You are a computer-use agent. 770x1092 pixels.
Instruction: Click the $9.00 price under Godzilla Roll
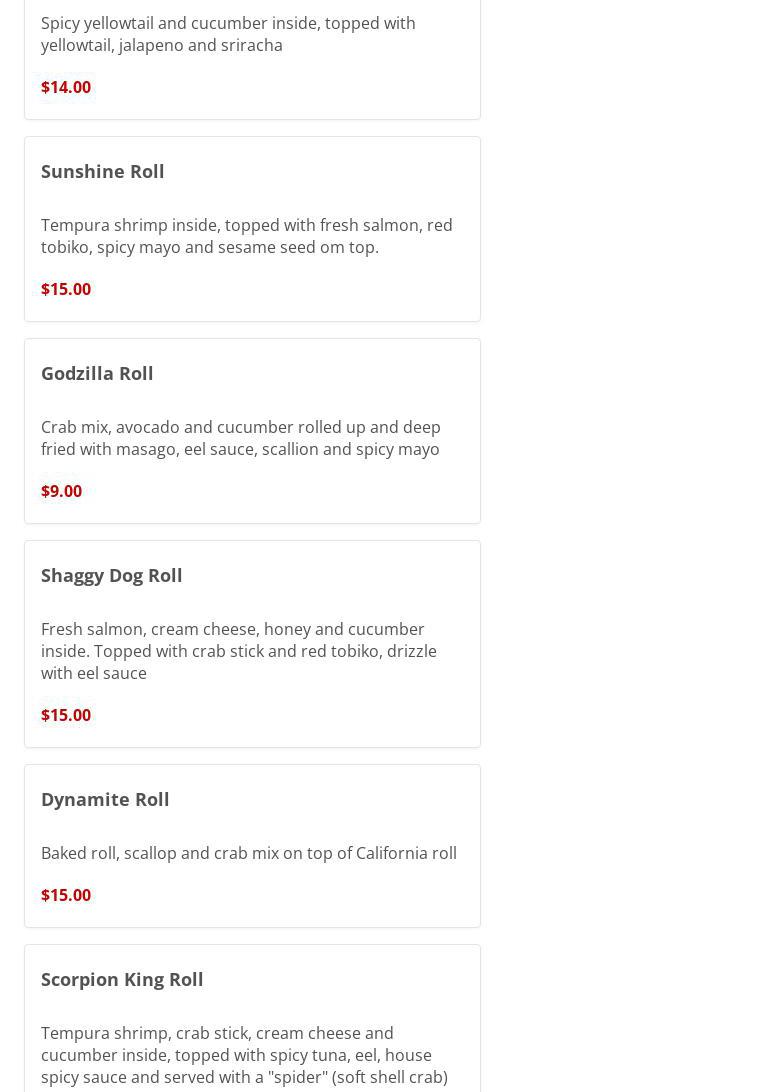(61, 491)
